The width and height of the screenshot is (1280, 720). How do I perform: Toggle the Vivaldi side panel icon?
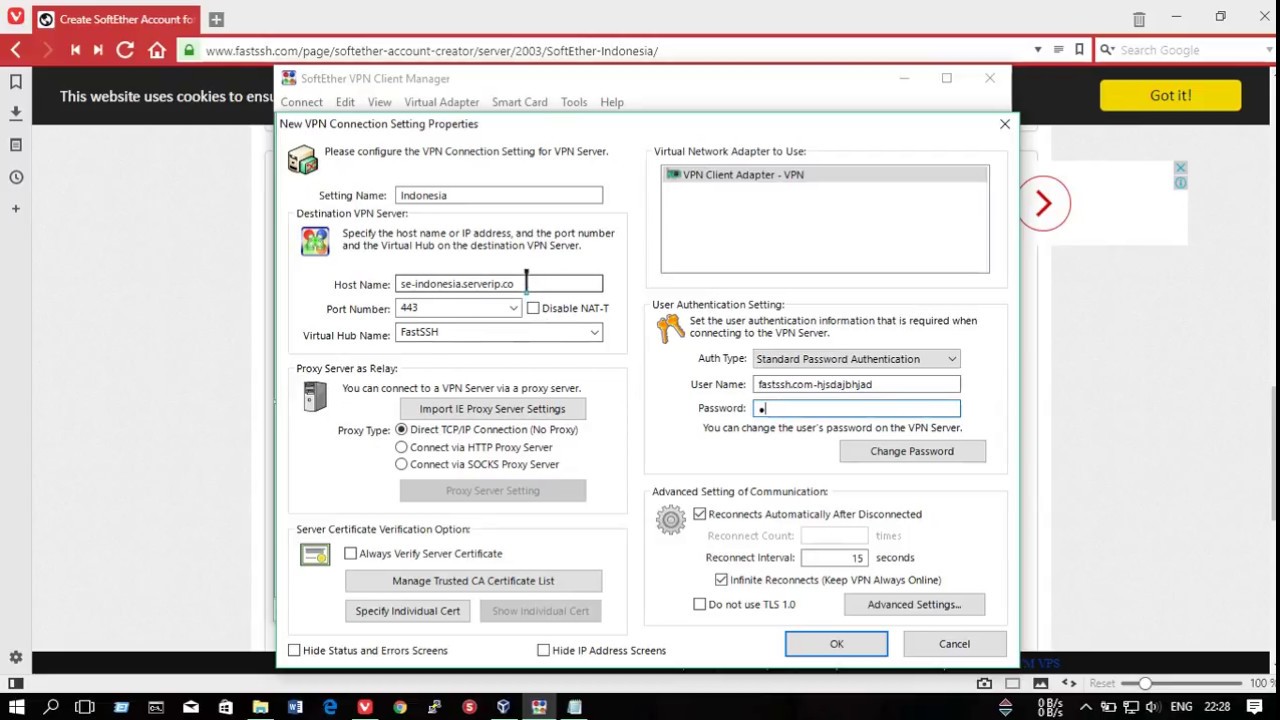coord(16,683)
